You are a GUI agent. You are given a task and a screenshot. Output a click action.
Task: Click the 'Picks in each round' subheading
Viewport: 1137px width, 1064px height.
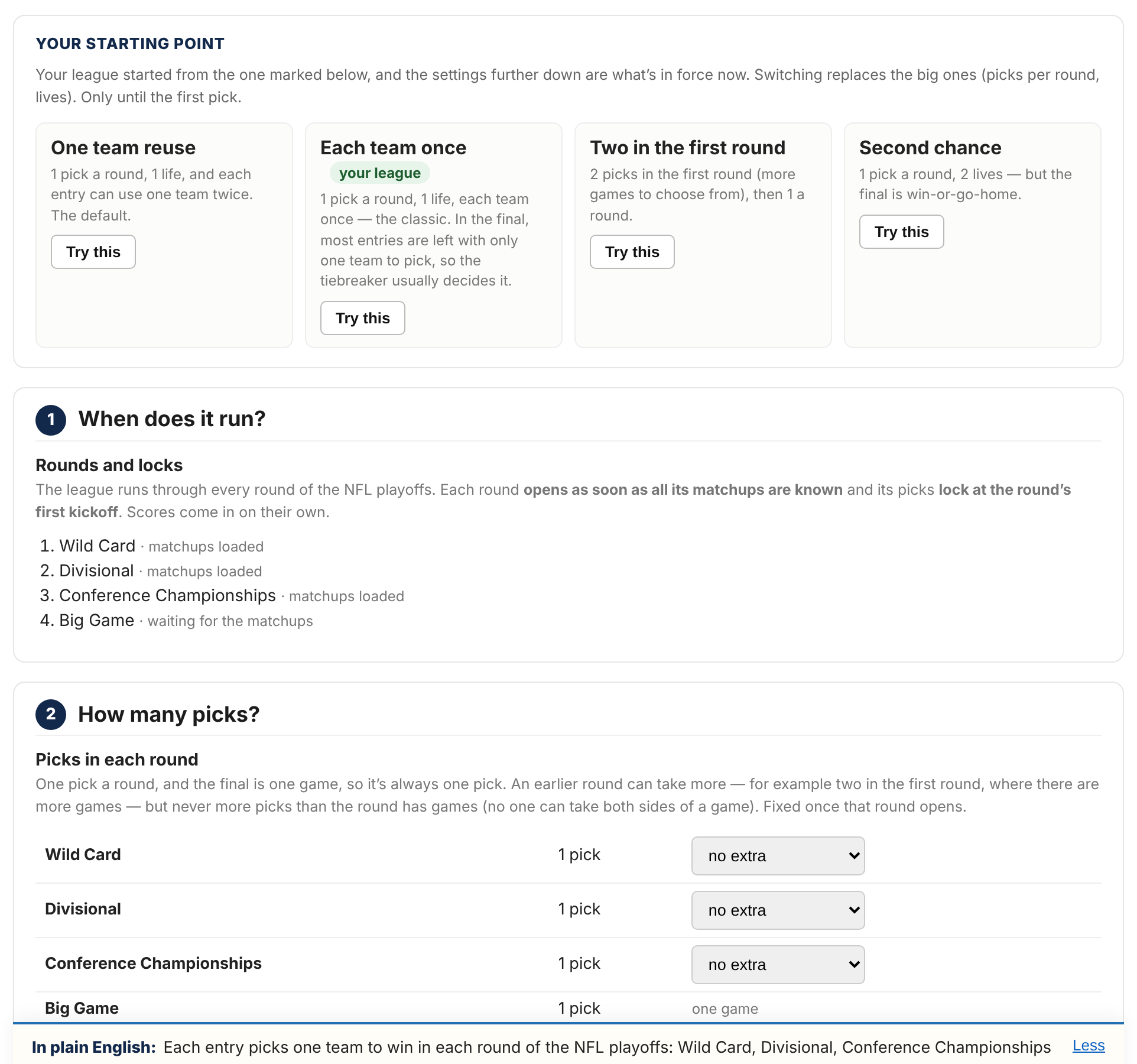[x=117, y=760]
